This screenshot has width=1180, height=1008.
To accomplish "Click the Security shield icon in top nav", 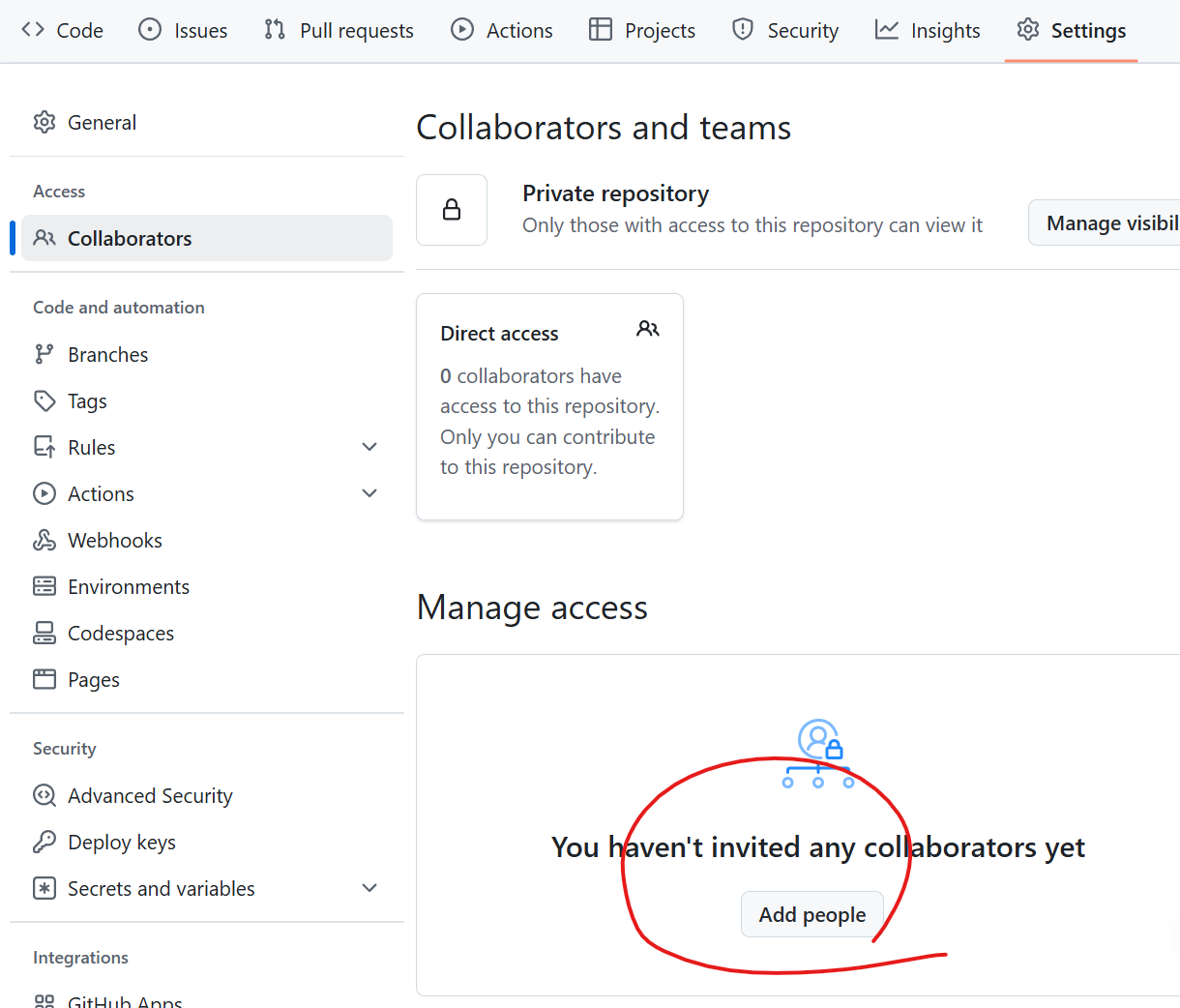I will 743,29.
